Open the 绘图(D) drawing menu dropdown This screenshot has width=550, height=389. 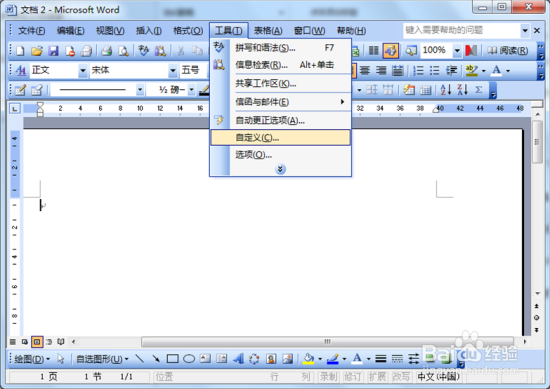click(x=32, y=359)
